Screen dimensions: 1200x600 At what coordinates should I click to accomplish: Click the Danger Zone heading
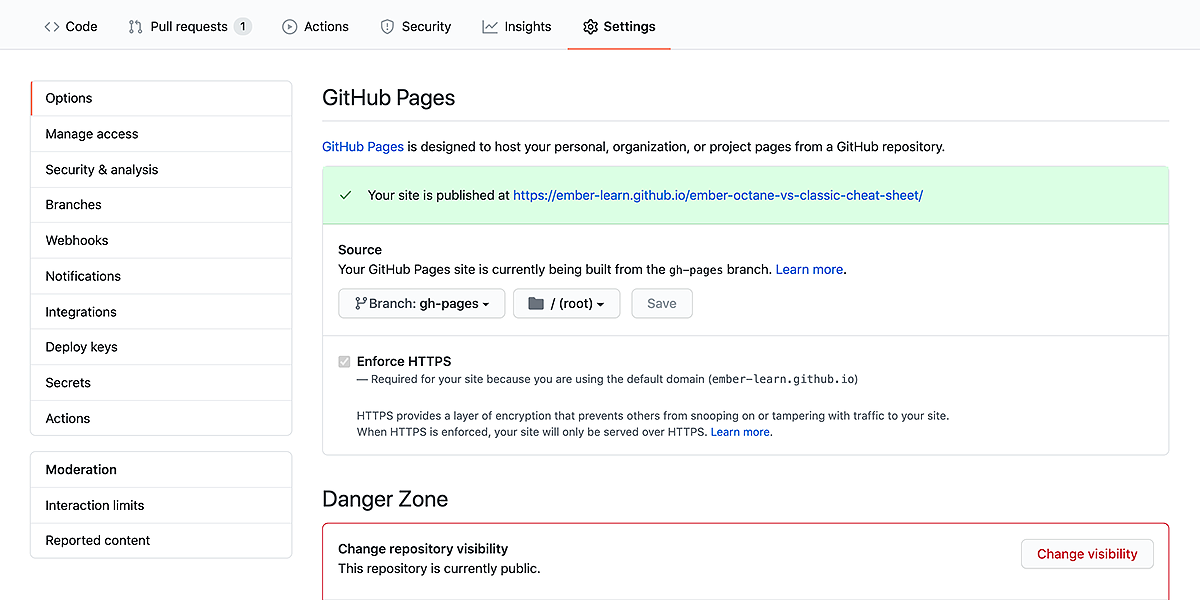tap(385, 499)
